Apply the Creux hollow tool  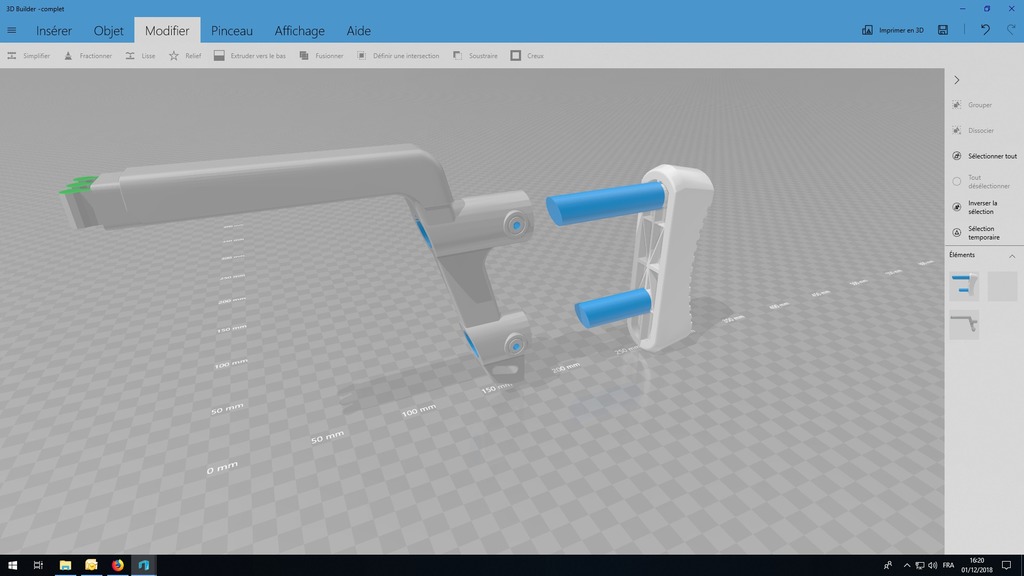[527, 56]
